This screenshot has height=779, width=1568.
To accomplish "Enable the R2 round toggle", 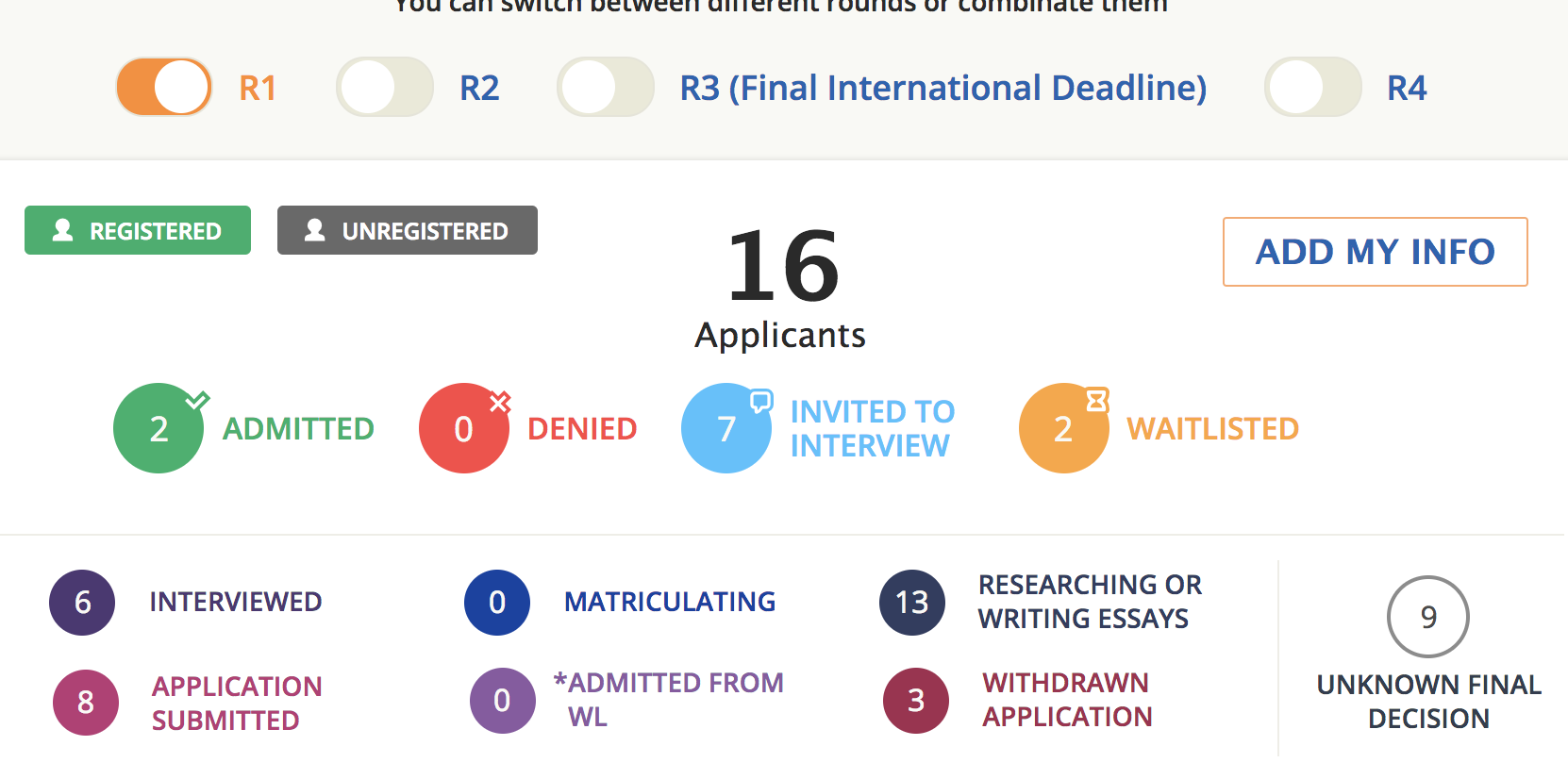I will (385, 88).
